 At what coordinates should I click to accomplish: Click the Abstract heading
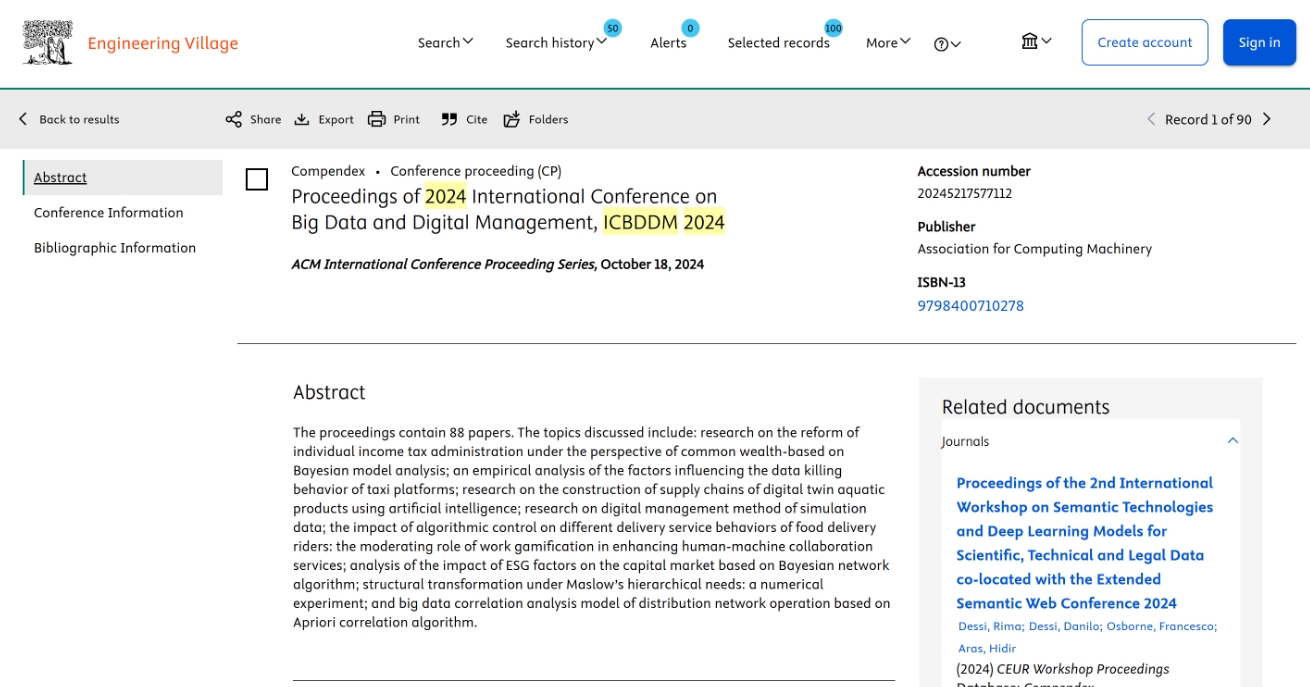coord(329,392)
